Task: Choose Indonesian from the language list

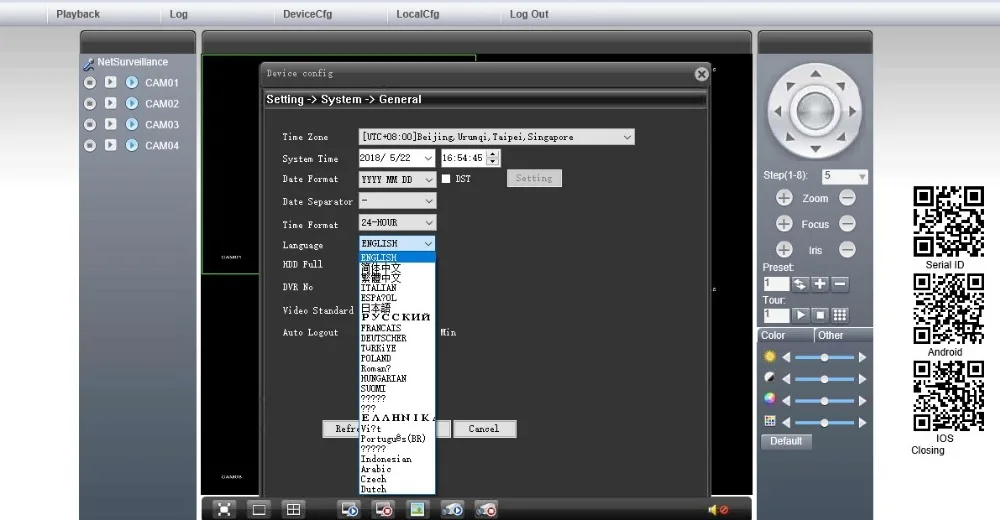Action: click(386, 459)
